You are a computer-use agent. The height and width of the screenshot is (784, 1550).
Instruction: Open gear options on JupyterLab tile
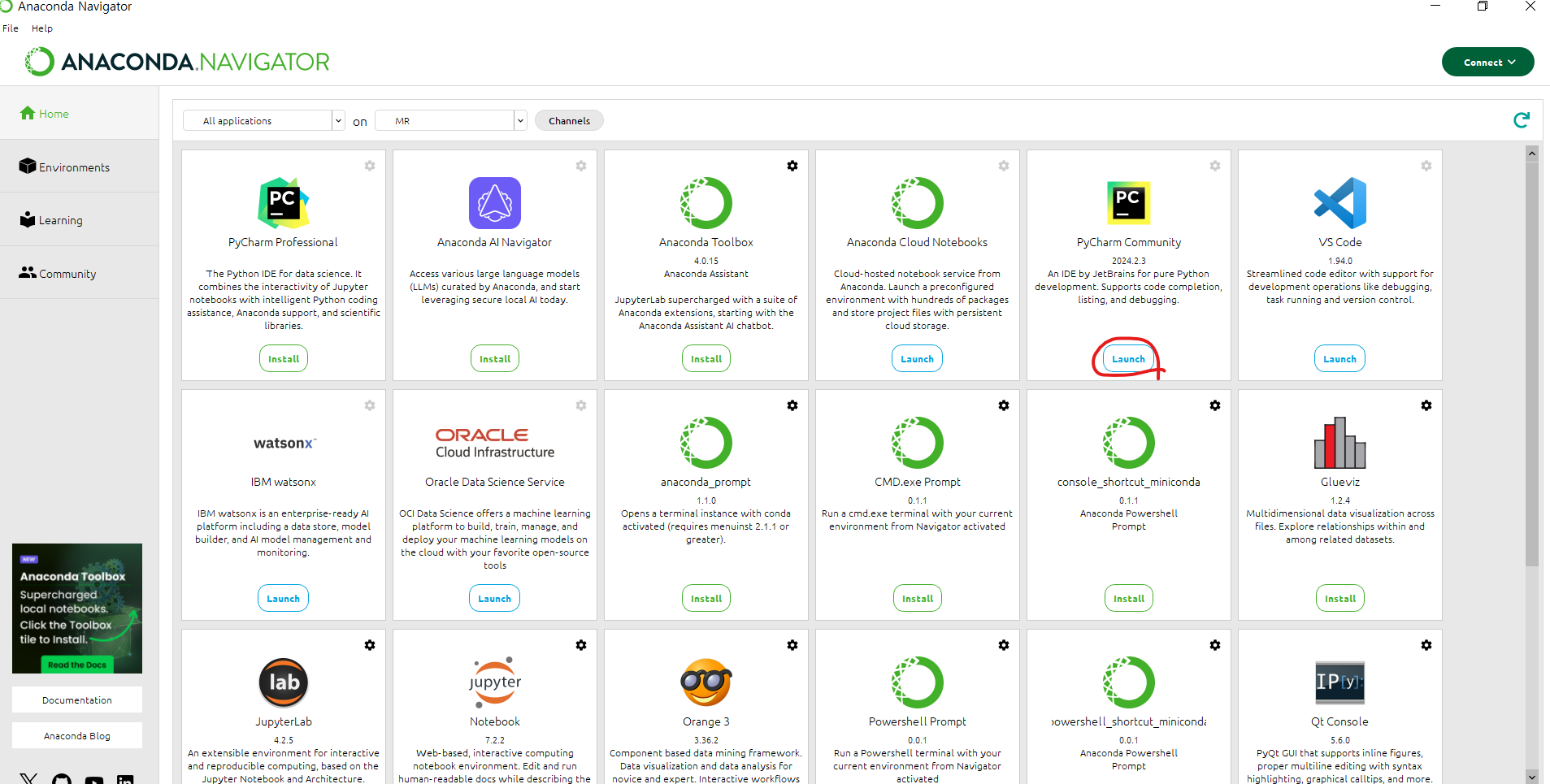point(369,645)
